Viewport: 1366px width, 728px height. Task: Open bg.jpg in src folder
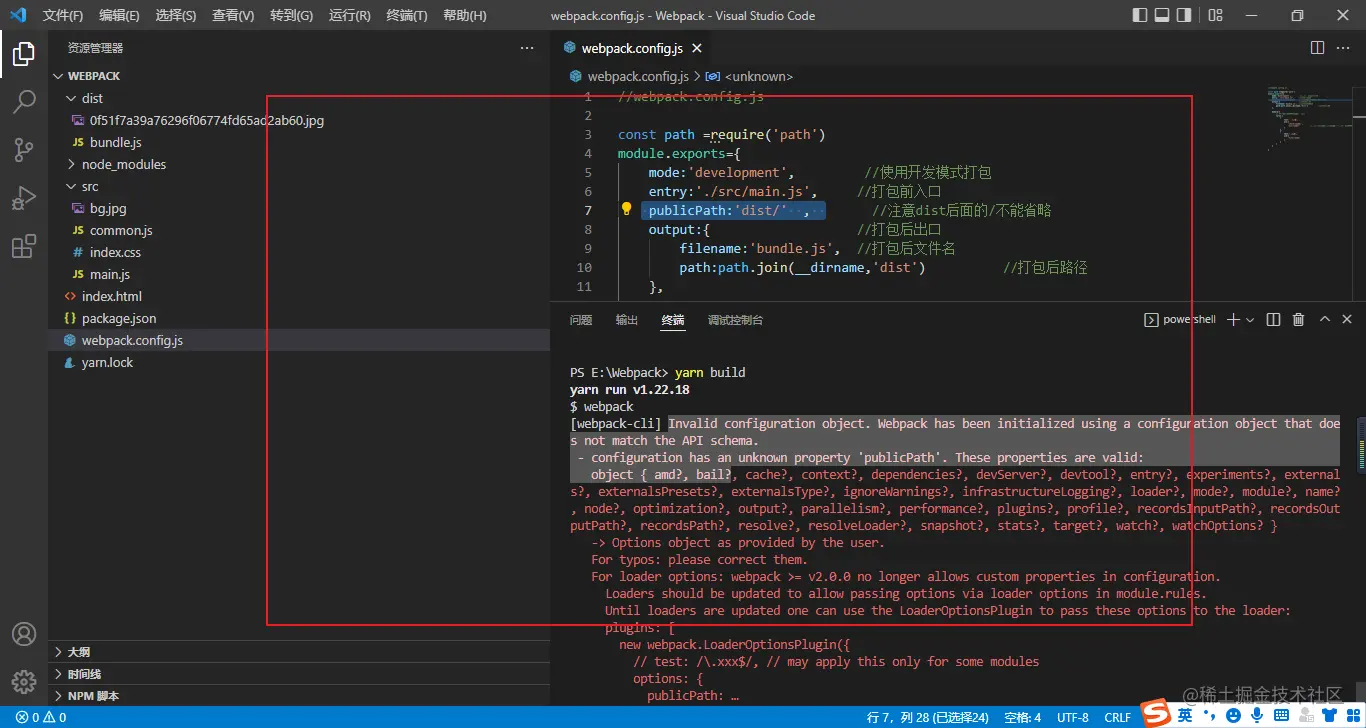click(299, 208)
